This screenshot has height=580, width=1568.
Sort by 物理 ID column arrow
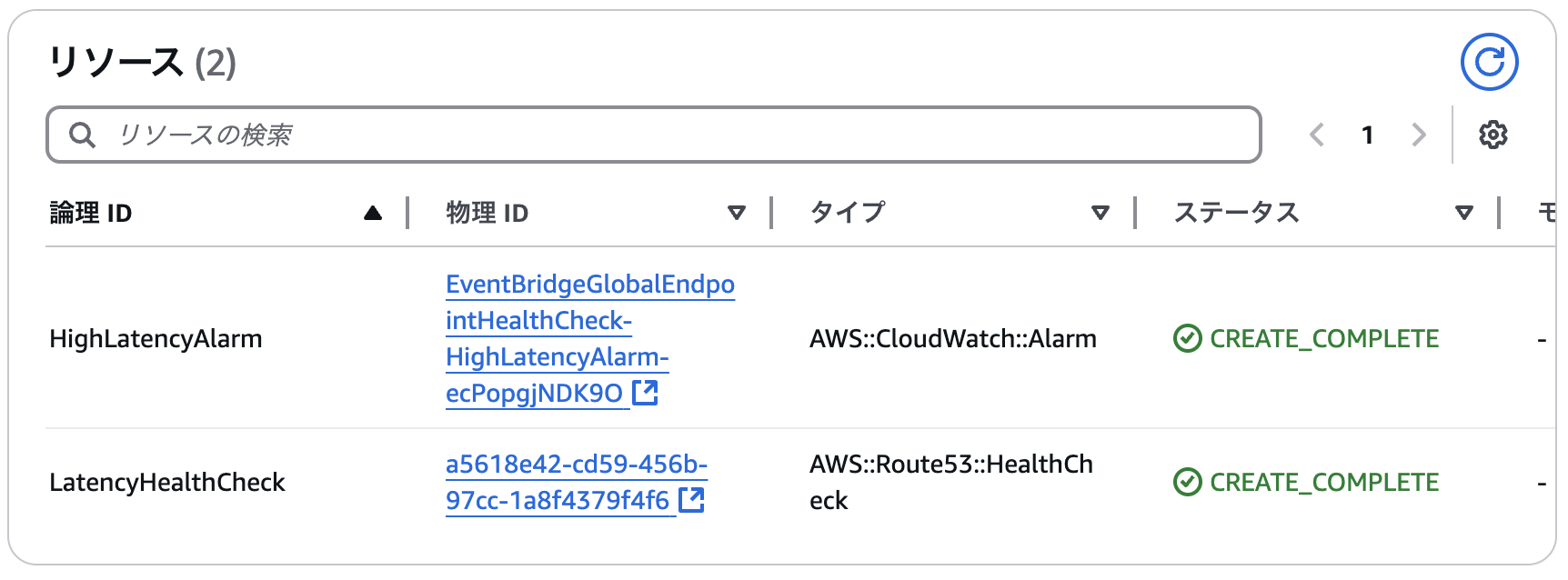pyautogui.click(x=737, y=214)
